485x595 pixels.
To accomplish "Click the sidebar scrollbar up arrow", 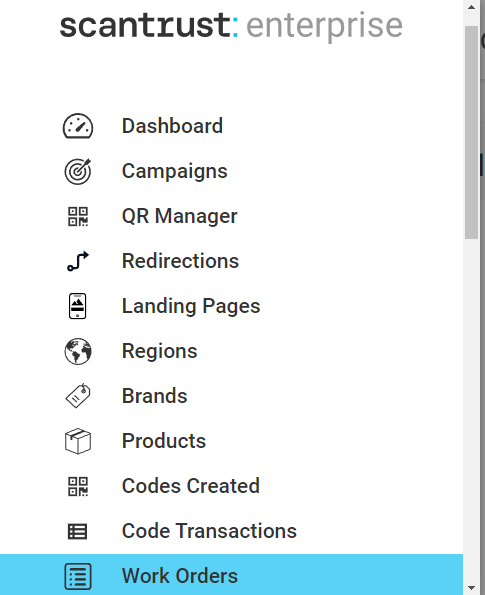I will click(x=472, y=7).
